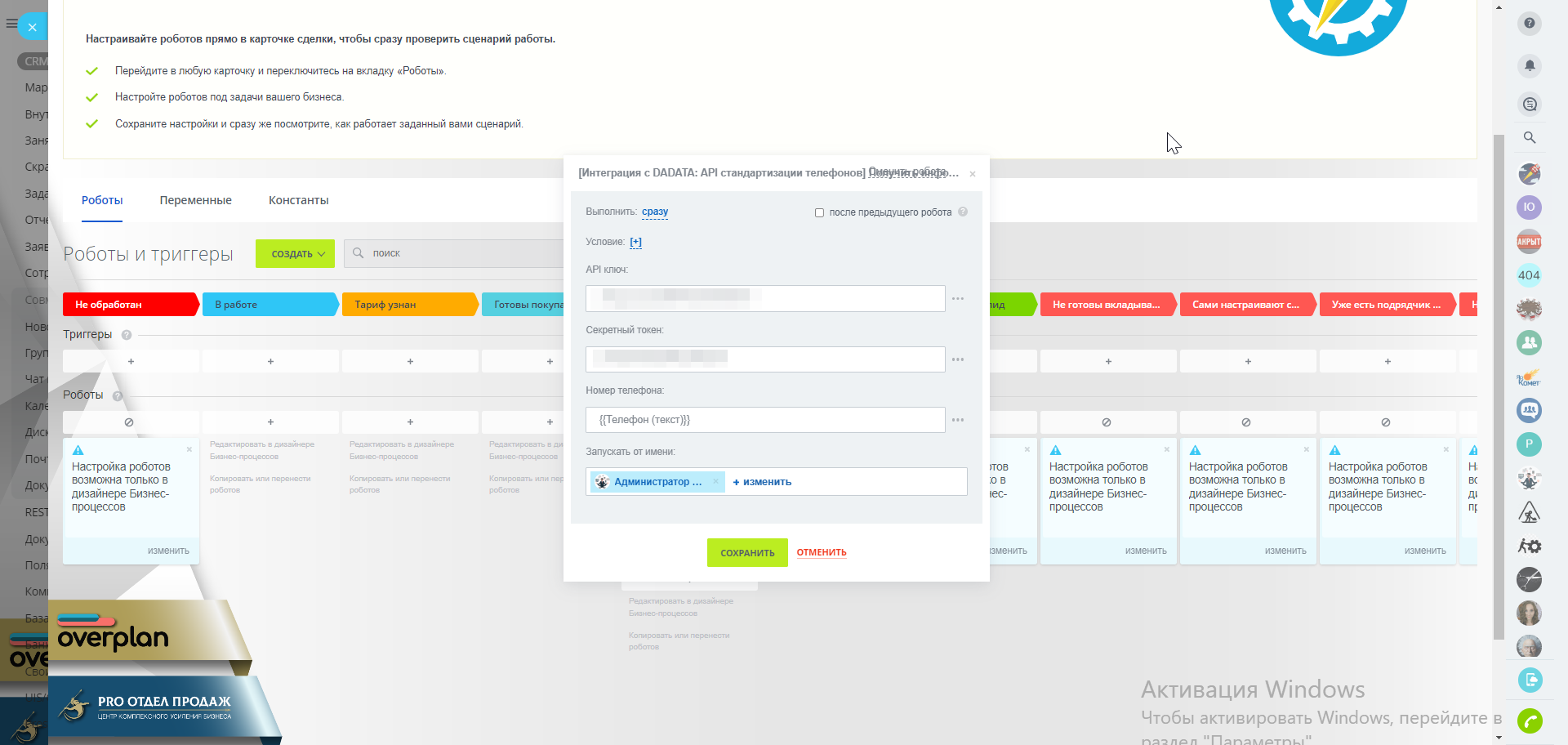
Task: Add a trigger under 'В работе' stage
Action: coord(270,361)
